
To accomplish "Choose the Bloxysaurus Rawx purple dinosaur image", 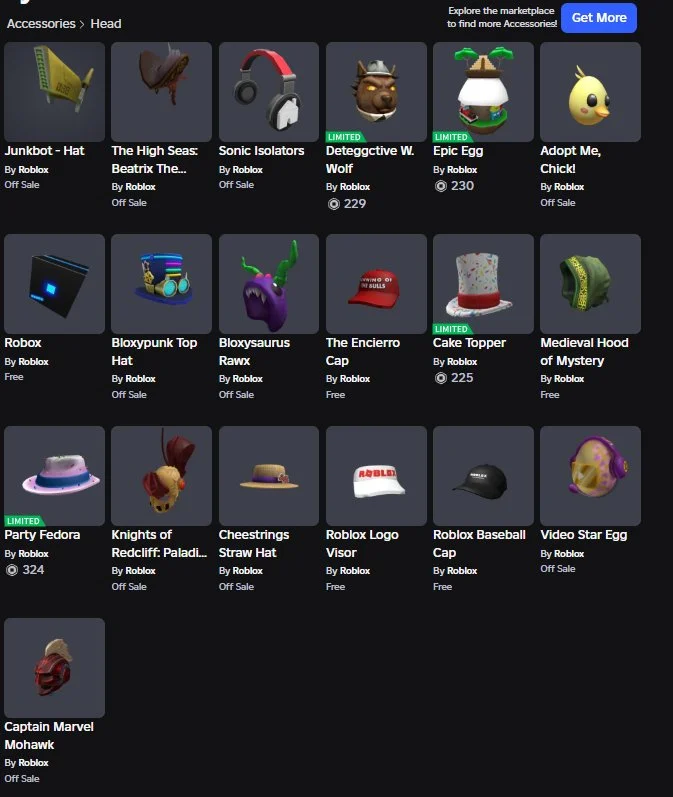I will (x=269, y=284).
